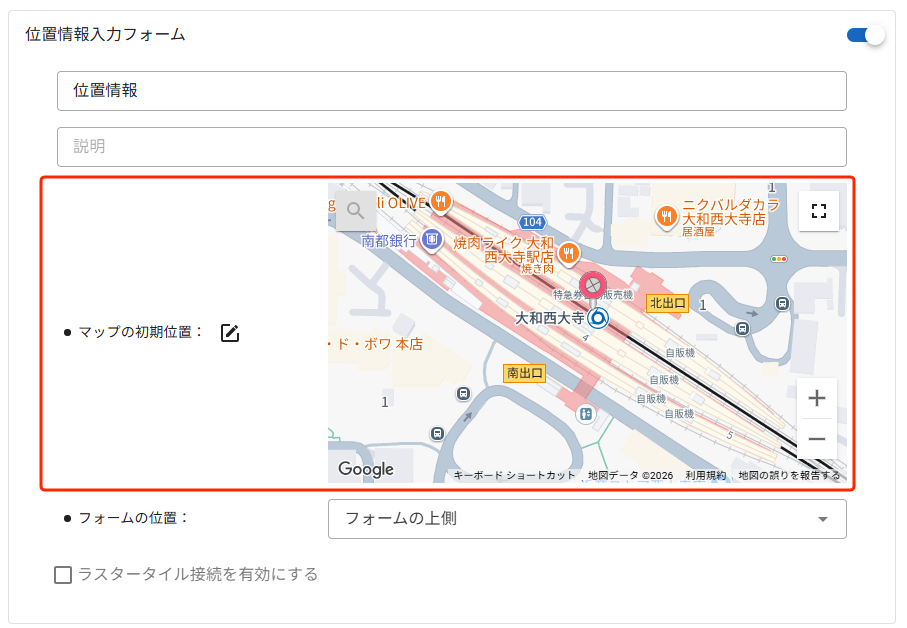Click the 説明 description field

pos(452,147)
